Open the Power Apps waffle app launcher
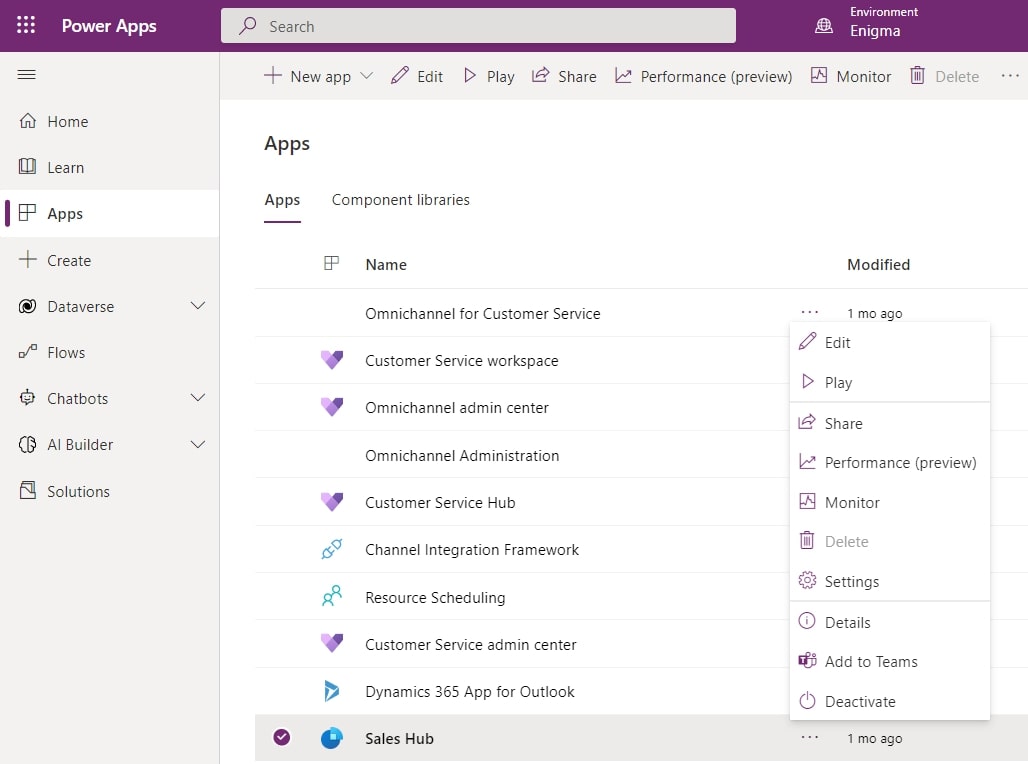Viewport: 1028px width, 764px height. [x=25, y=24]
